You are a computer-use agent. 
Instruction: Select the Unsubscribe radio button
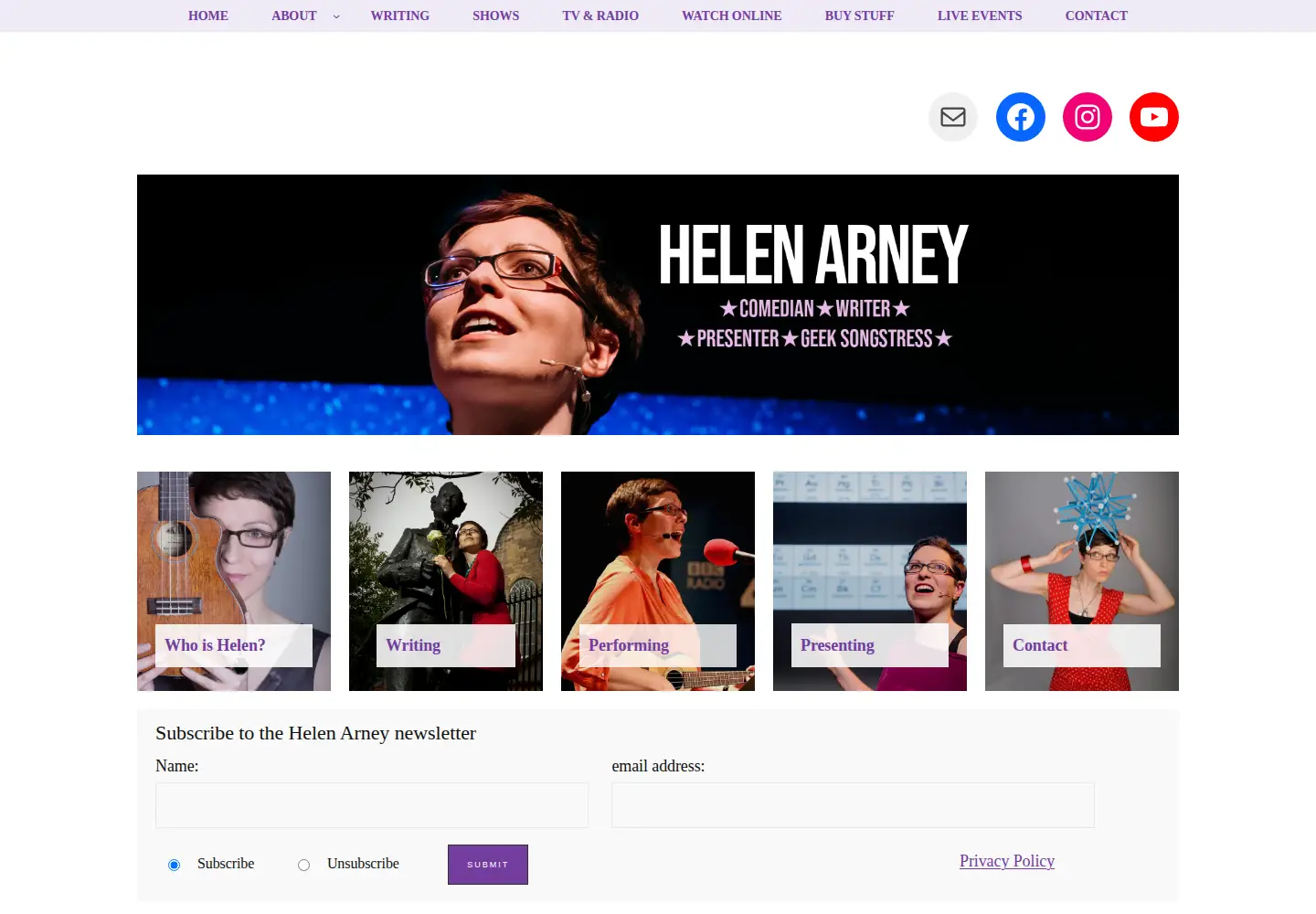303,865
